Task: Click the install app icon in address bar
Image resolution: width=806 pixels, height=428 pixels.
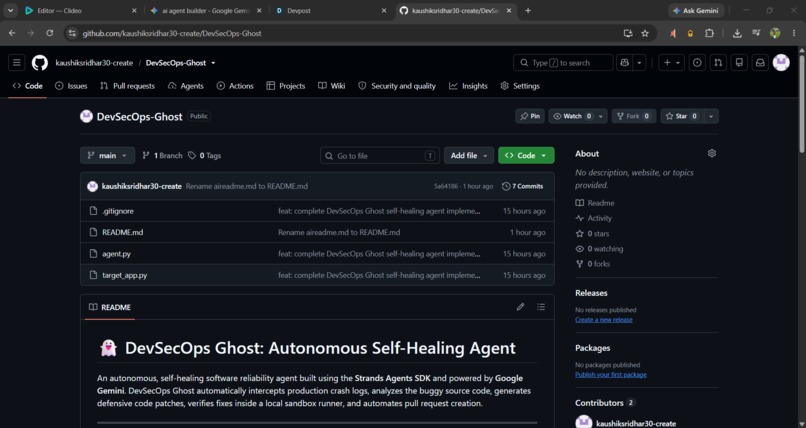Action: click(x=628, y=33)
